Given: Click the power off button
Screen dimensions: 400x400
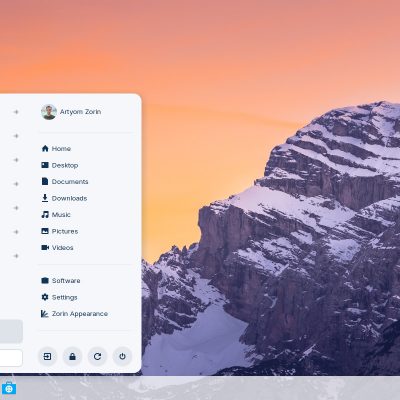Looking at the screenshot, I should (x=122, y=357).
